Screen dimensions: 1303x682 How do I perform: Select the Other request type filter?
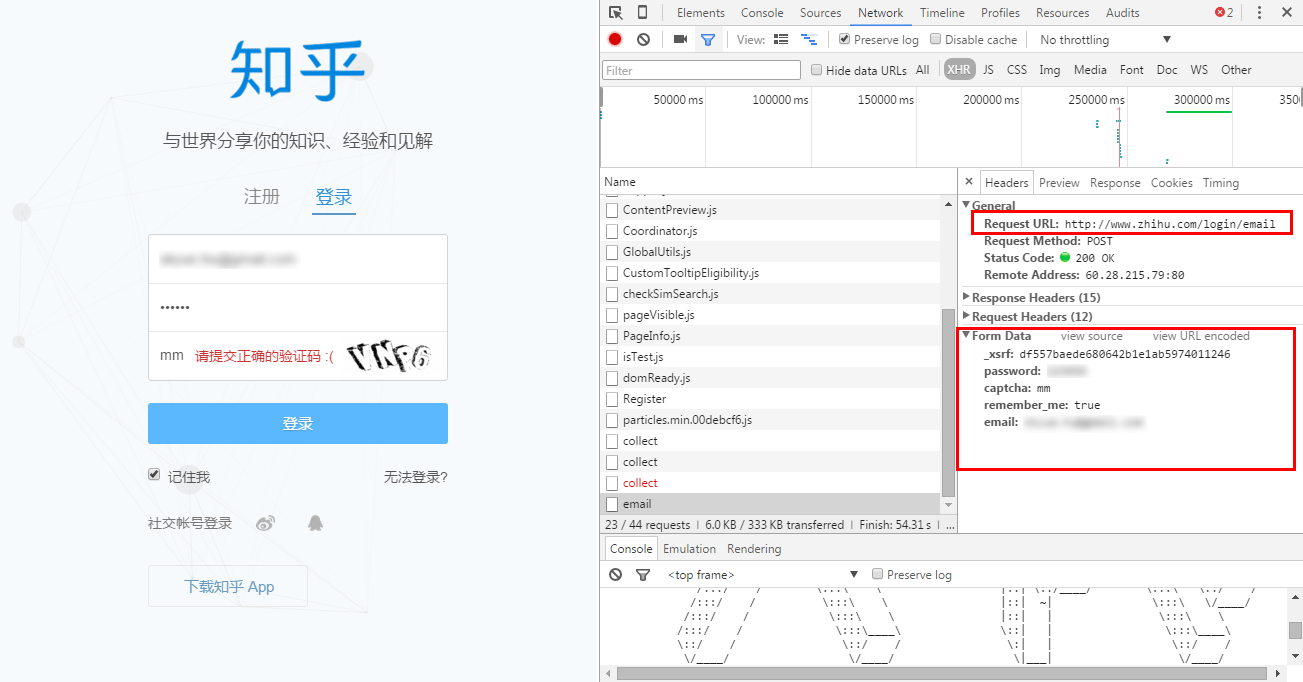tap(1236, 70)
